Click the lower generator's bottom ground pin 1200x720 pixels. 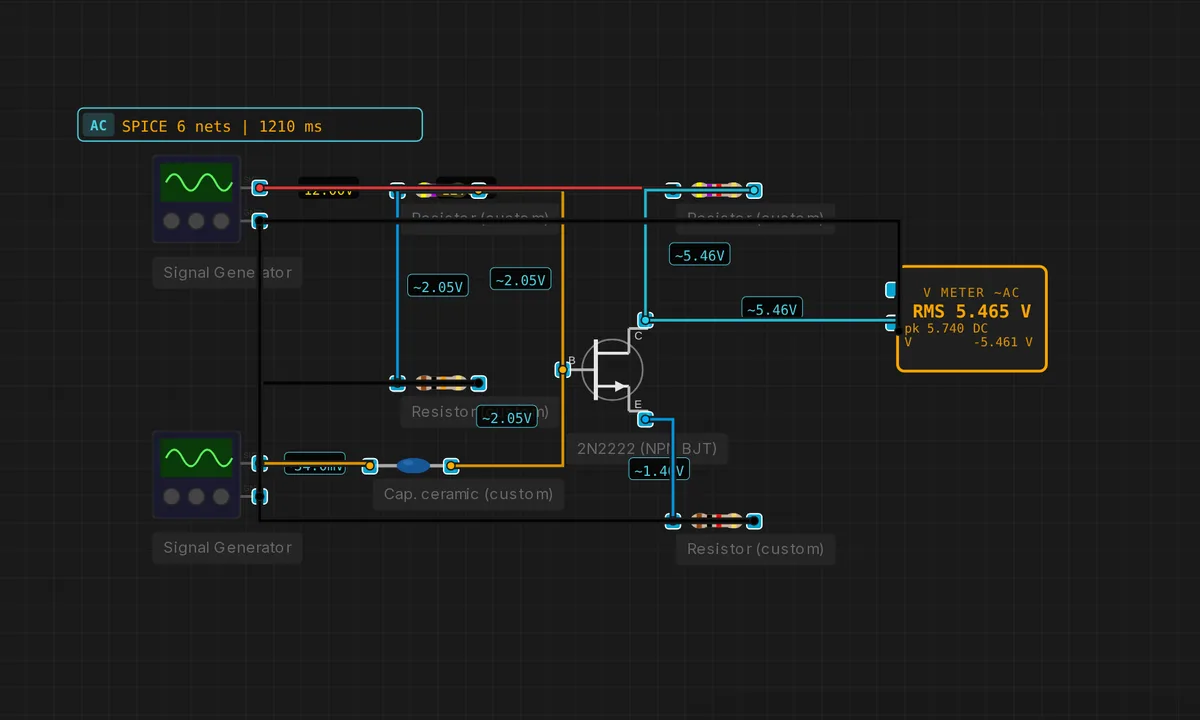point(260,495)
